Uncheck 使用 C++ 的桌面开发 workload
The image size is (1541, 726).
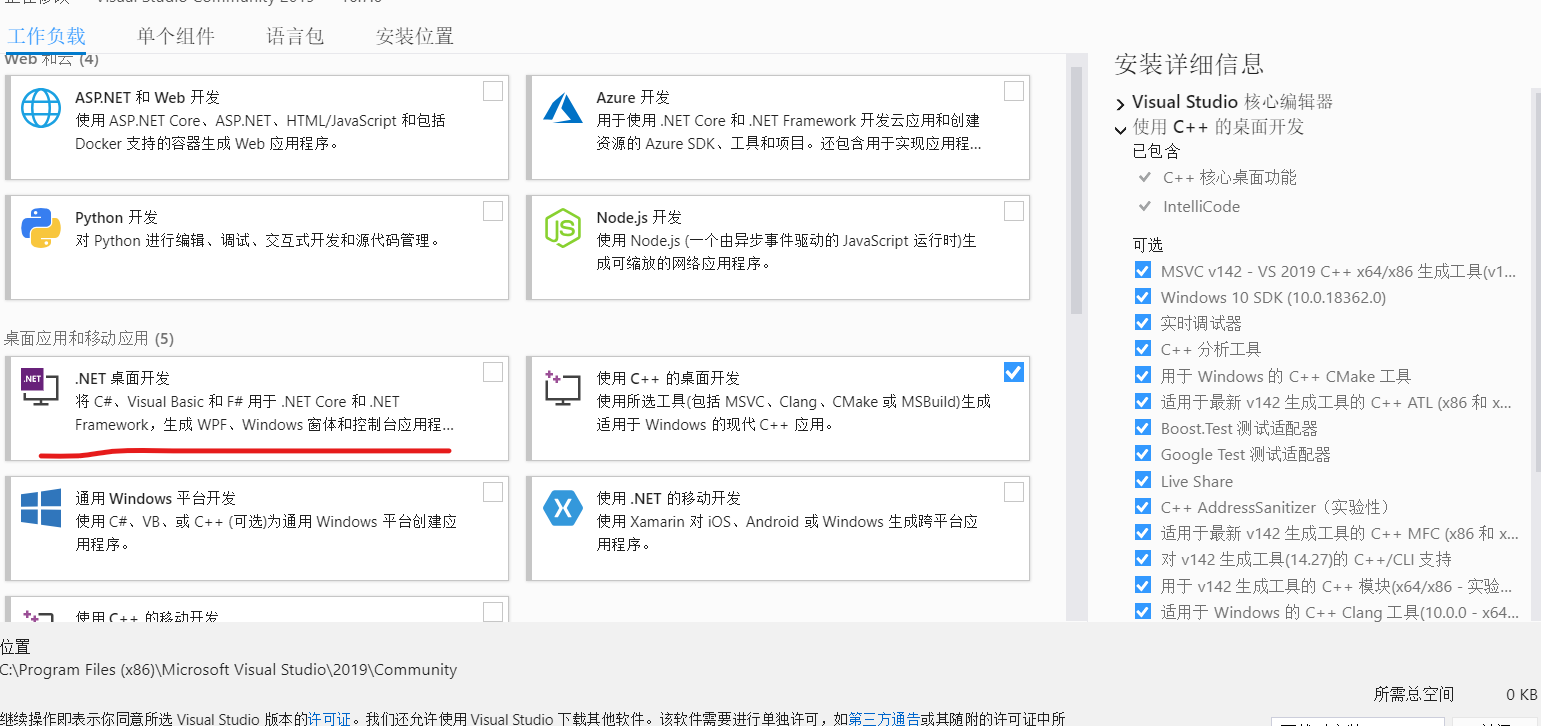pyautogui.click(x=1014, y=372)
